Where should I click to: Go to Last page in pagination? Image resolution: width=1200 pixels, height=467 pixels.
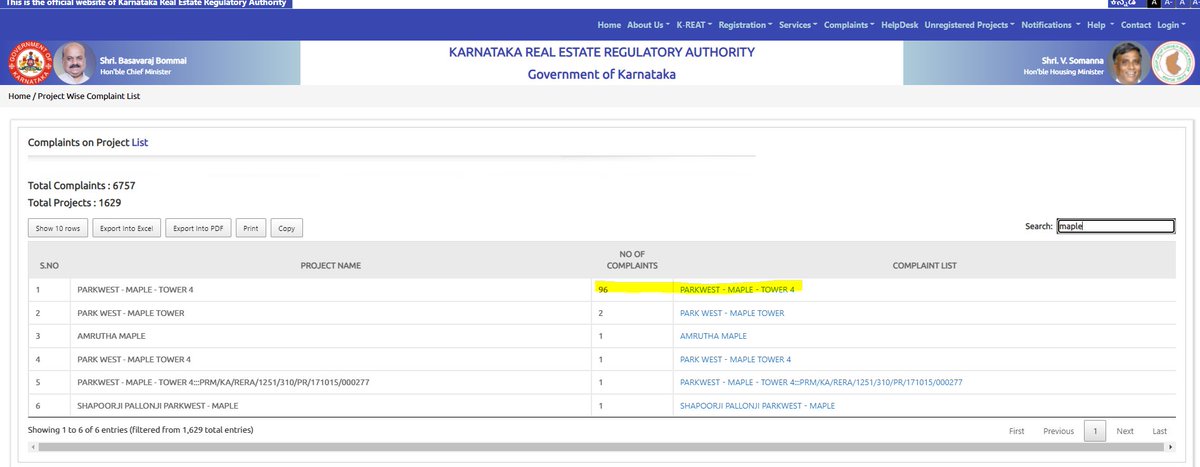click(1160, 431)
